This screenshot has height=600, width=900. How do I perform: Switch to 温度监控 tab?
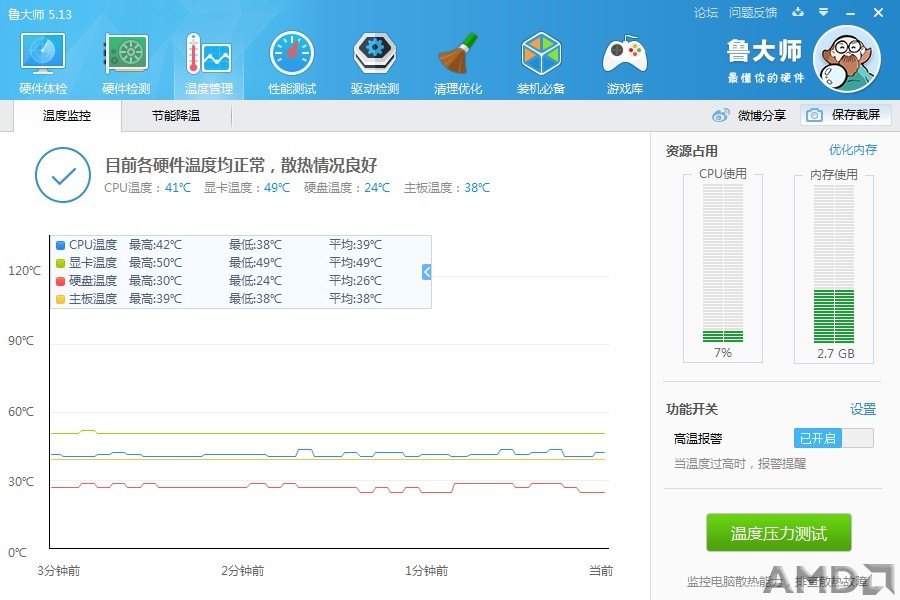point(67,116)
